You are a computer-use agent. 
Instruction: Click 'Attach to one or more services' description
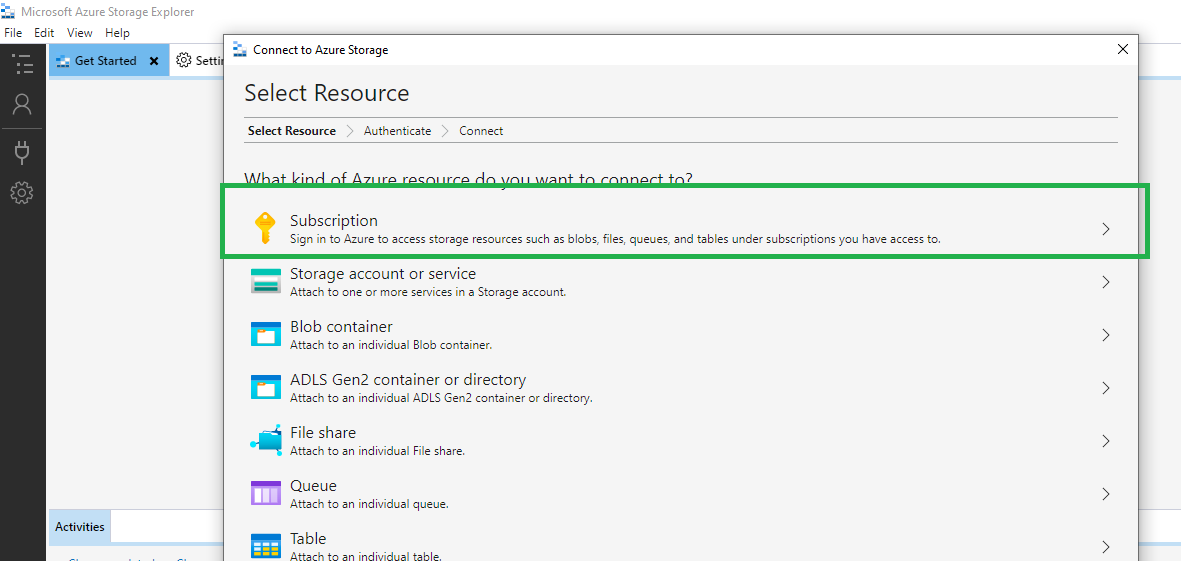[428, 292]
